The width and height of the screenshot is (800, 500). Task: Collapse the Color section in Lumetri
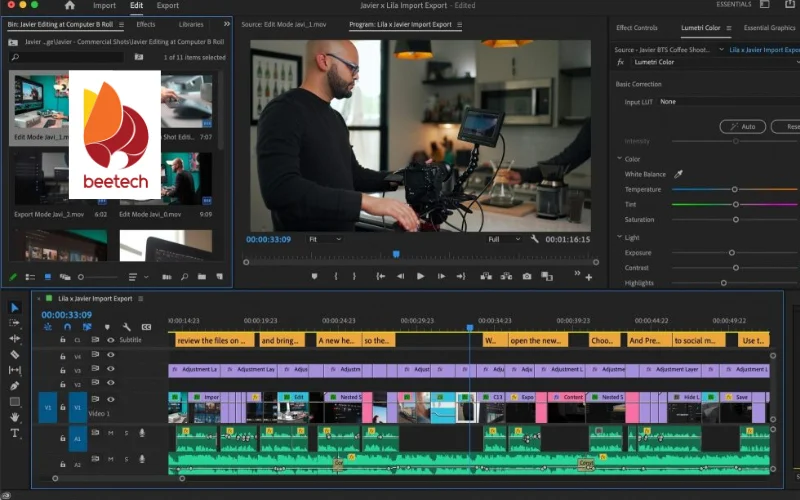tap(620, 159)
